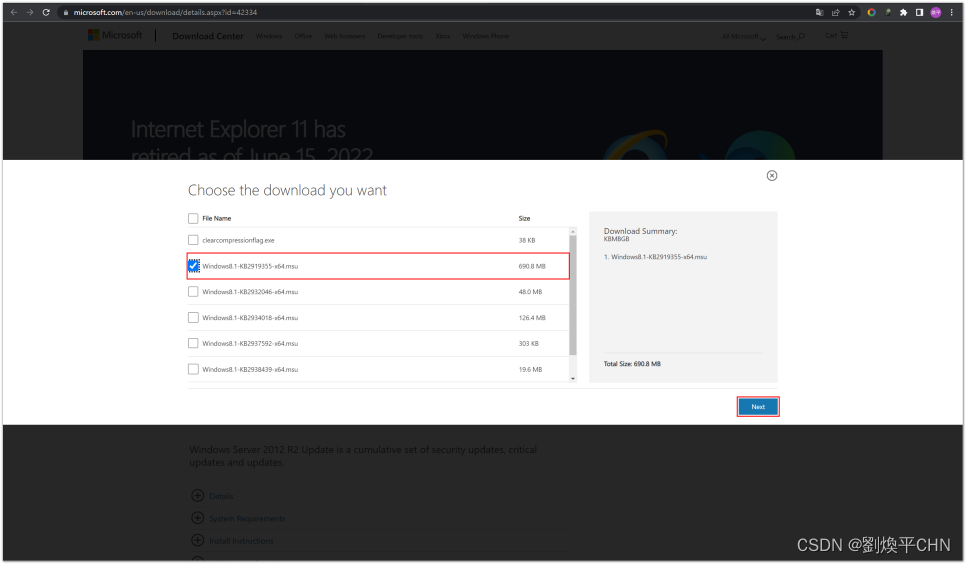
Task: Bookmark page with the star icon
Action: [851, 12]
